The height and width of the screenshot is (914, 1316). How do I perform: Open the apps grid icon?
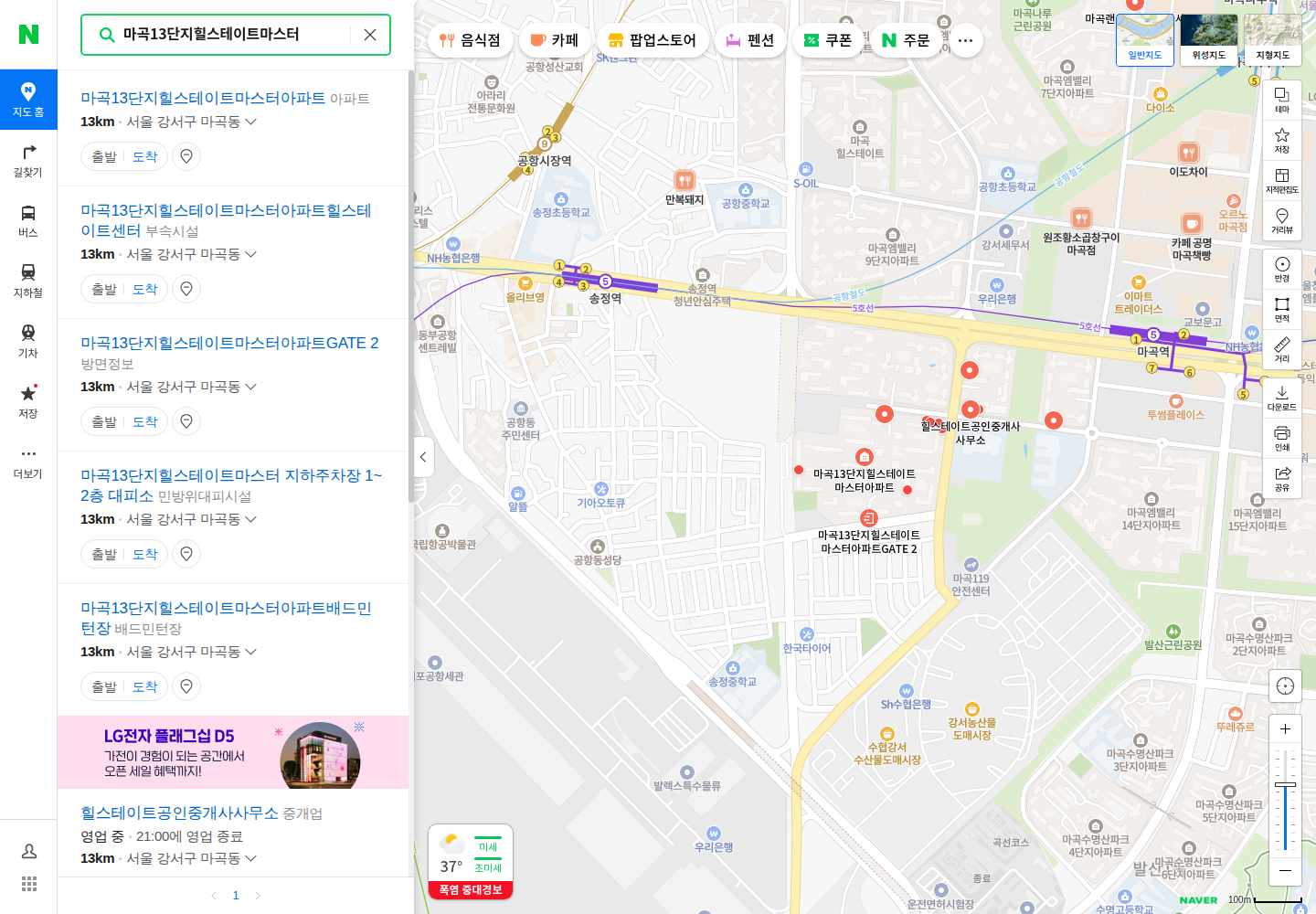tap(29, 884)
